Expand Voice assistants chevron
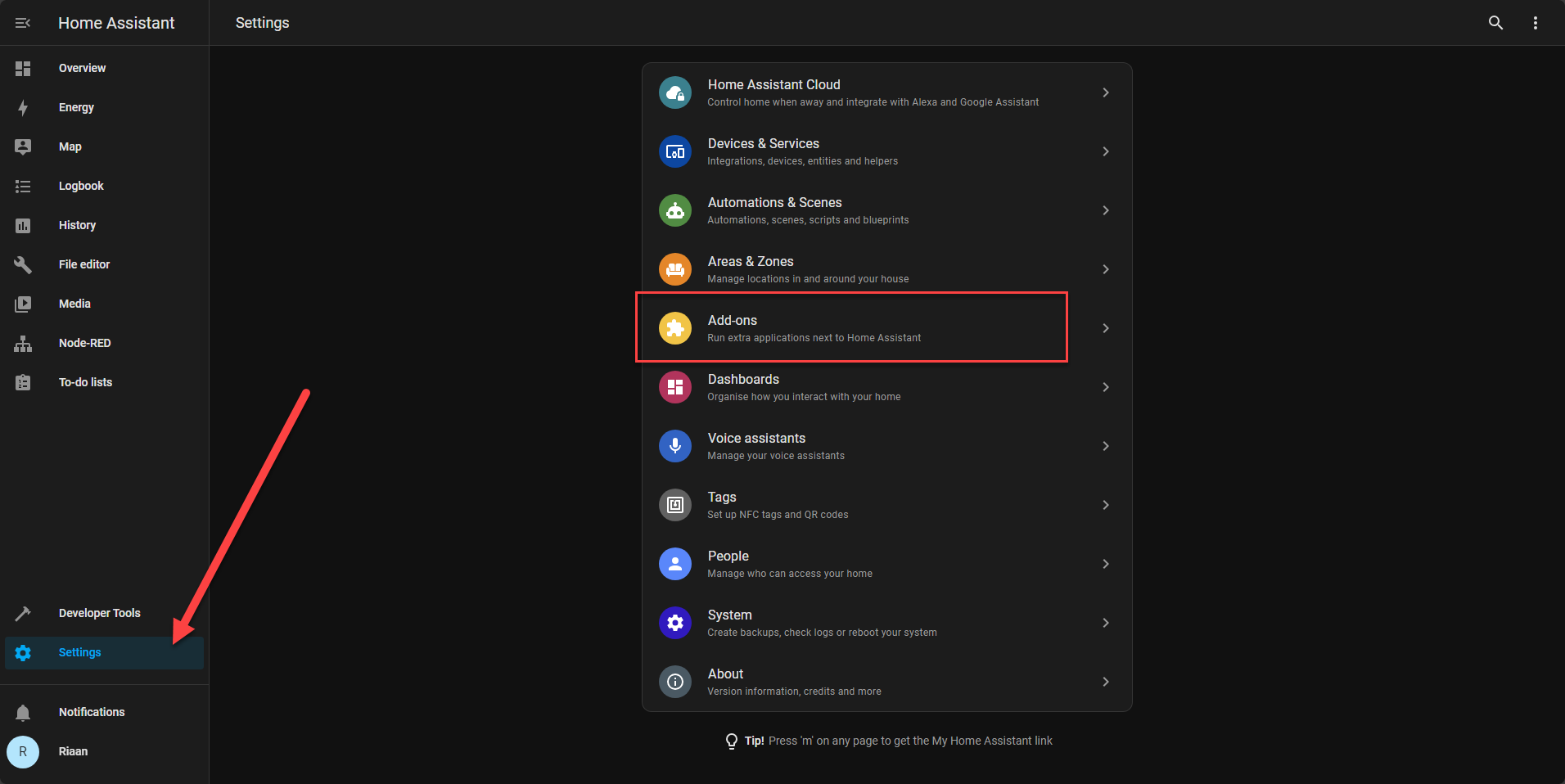1565x784 pixels. tap(1106, 446)
